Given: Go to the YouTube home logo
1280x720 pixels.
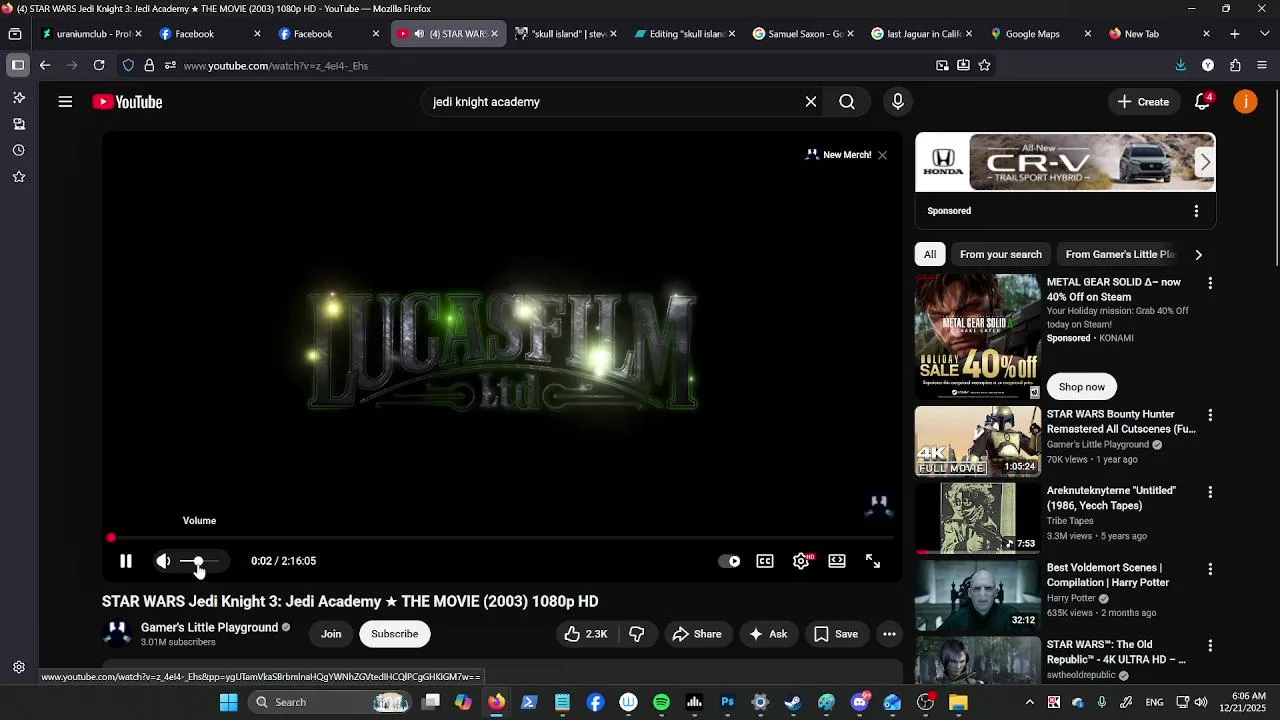Looking at the screenshot, I should [x=127, y=102].
